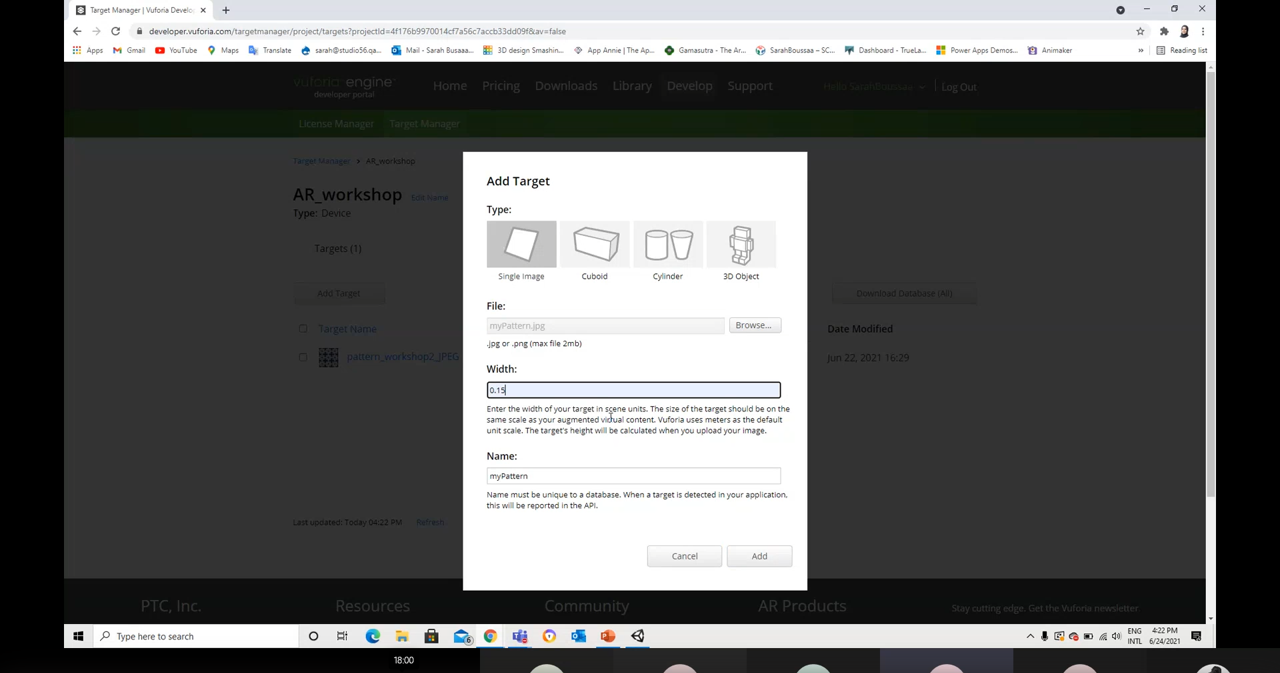Viewport: 1280px width, 673px height.
Task: Click the Width input field
Action: pyautogui.click(x=633, y=390)
